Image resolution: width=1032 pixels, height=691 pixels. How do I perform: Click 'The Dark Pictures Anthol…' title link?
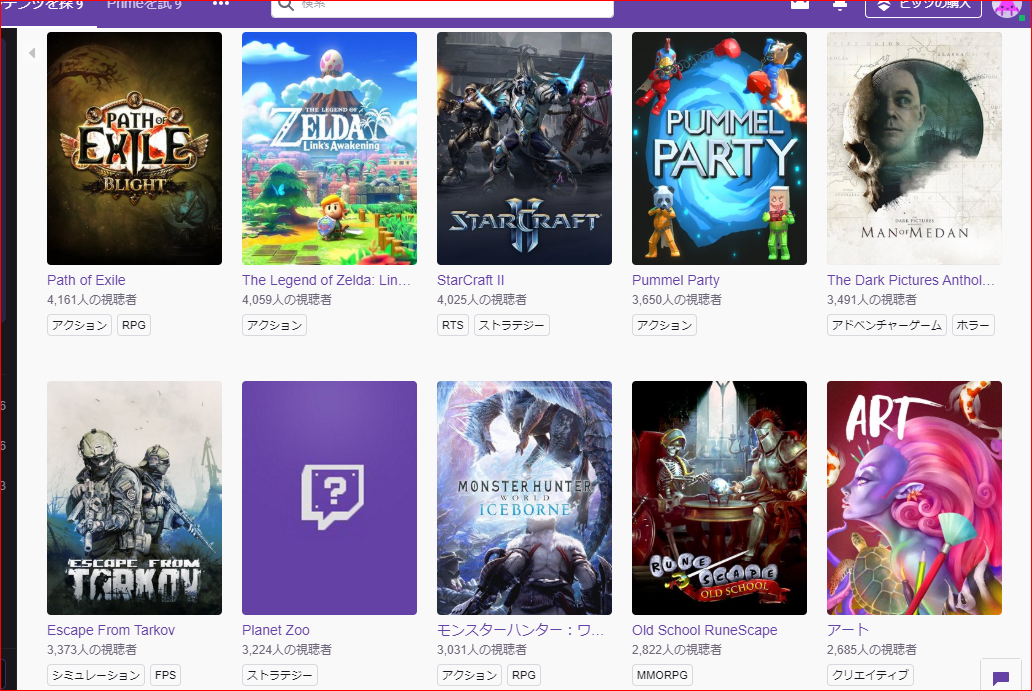pyautogui.click(x=911, y=280)
